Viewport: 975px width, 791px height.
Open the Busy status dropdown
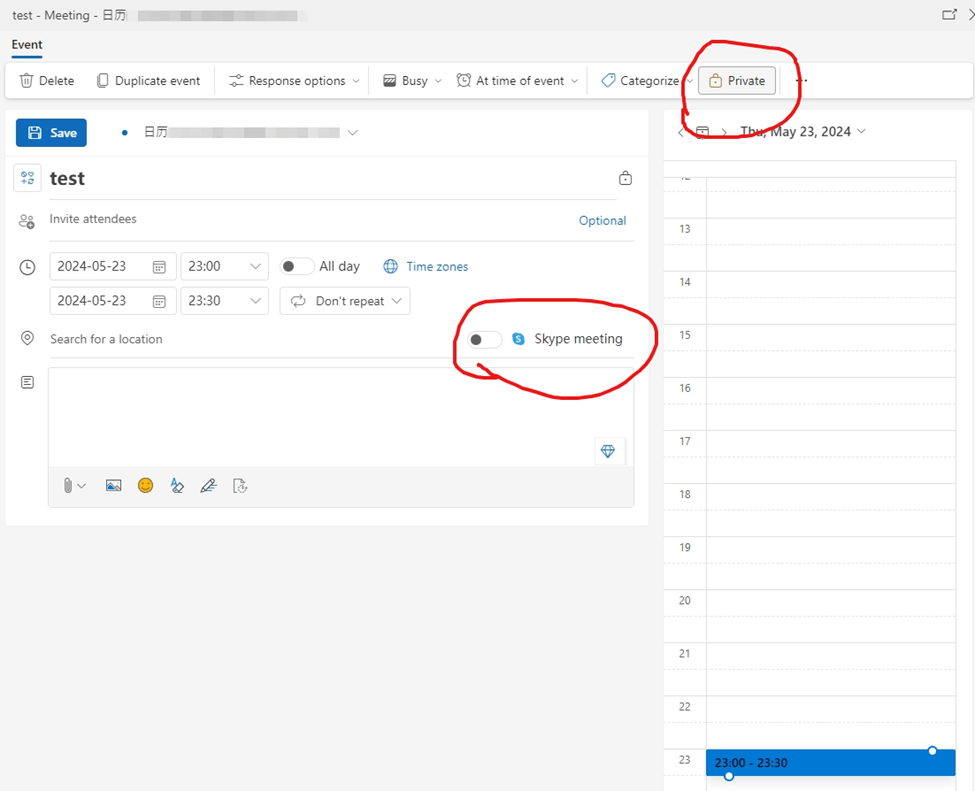point(412,81)
